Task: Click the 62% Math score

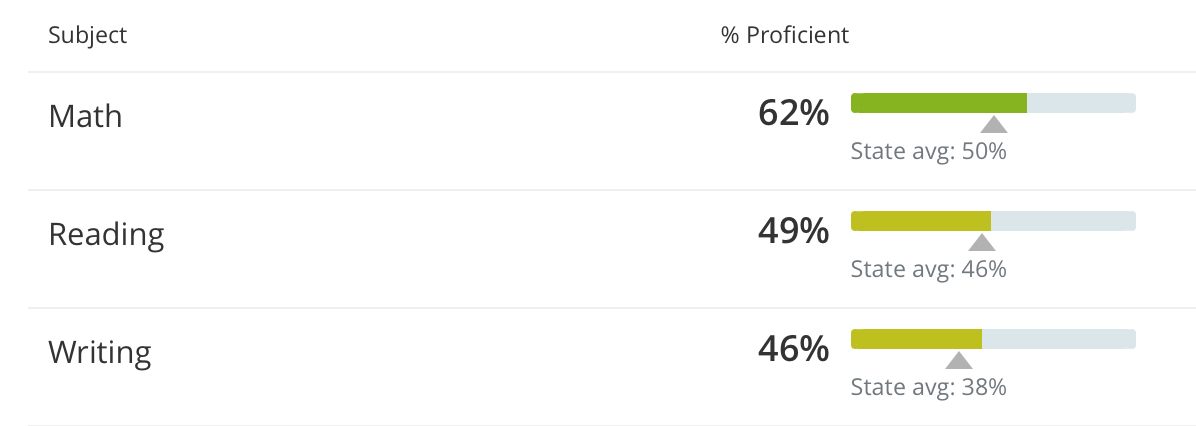Action: 793,113
